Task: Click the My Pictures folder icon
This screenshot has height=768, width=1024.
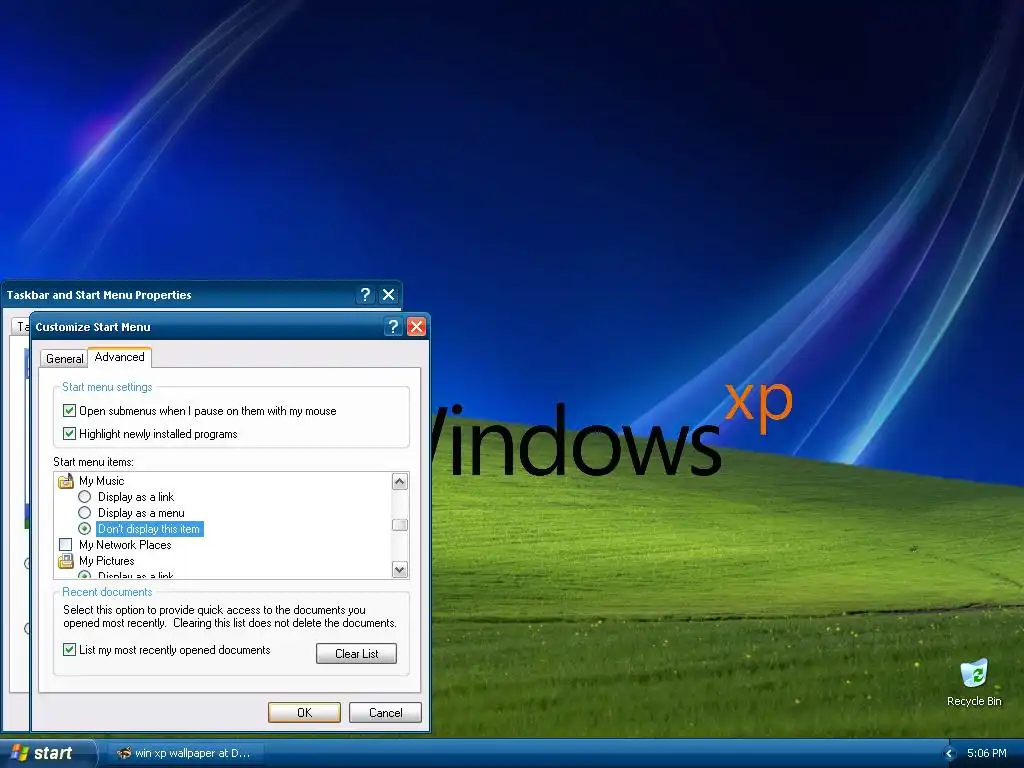Action: [x=66, y=561]
